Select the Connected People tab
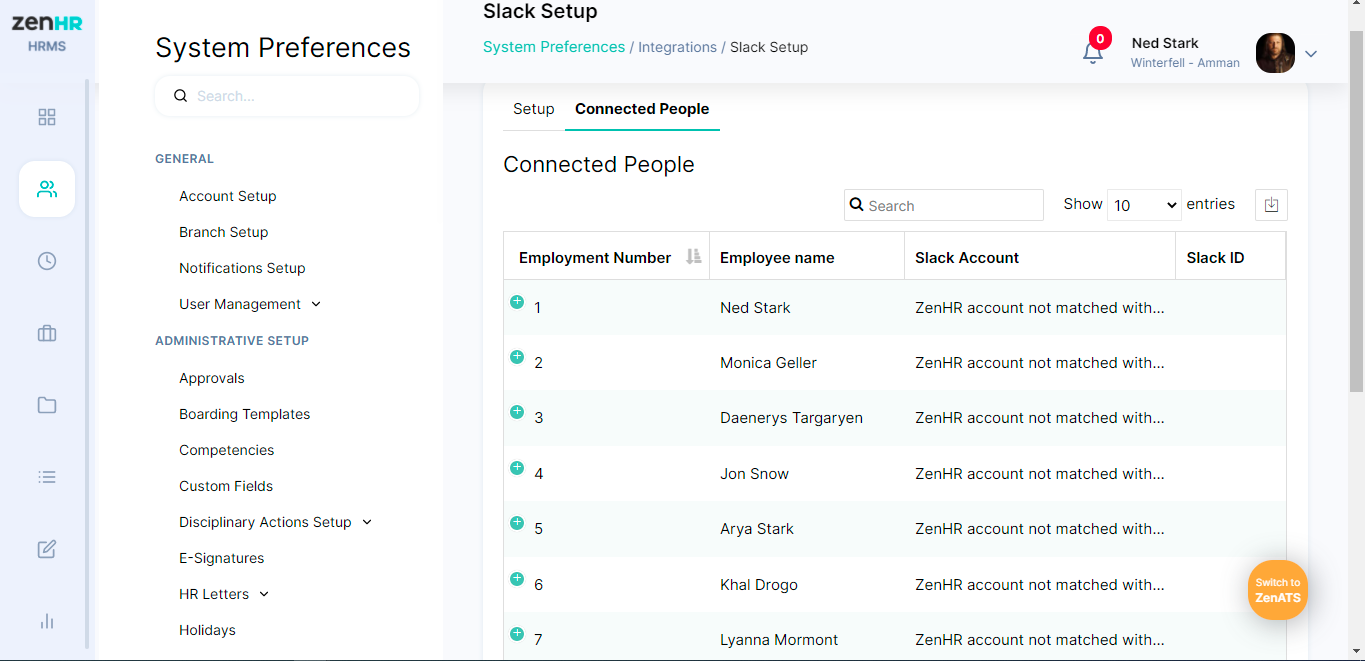Viewport: 1365px width, 661px height. click(x=642, y=109)
